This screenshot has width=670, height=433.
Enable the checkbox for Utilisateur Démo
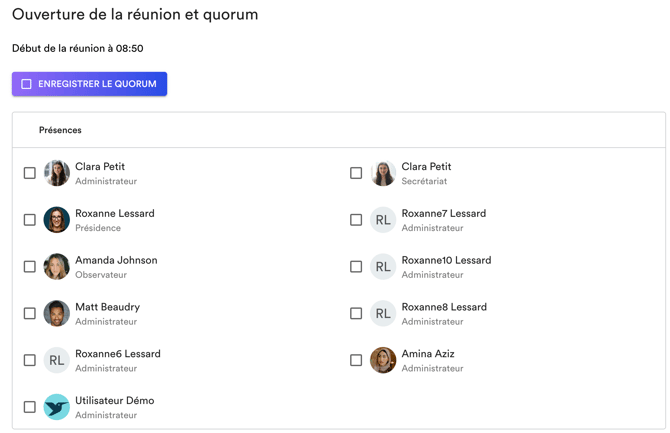(30, 407)
